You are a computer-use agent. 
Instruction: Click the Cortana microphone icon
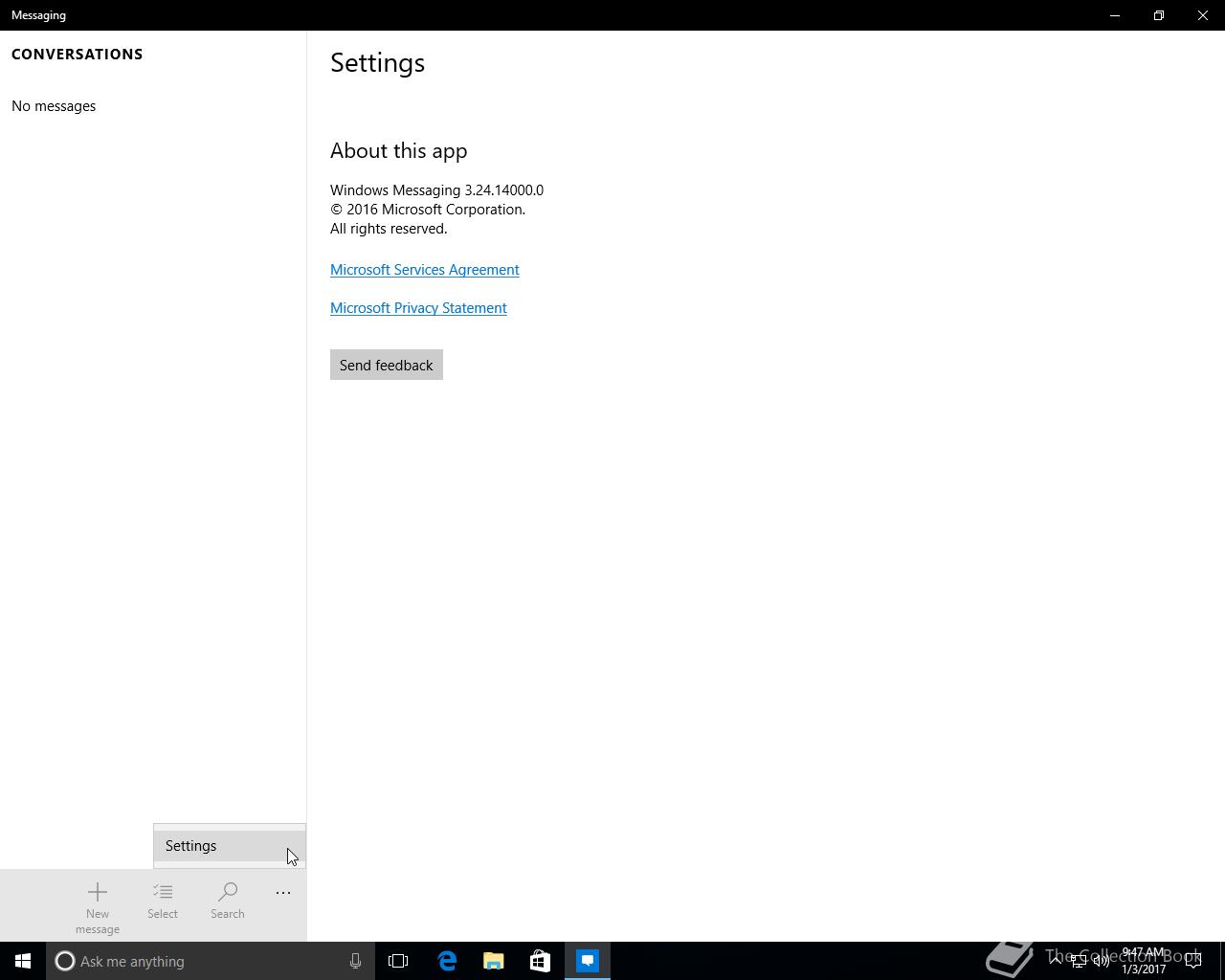pyautogui.click(x=355, y=961)
